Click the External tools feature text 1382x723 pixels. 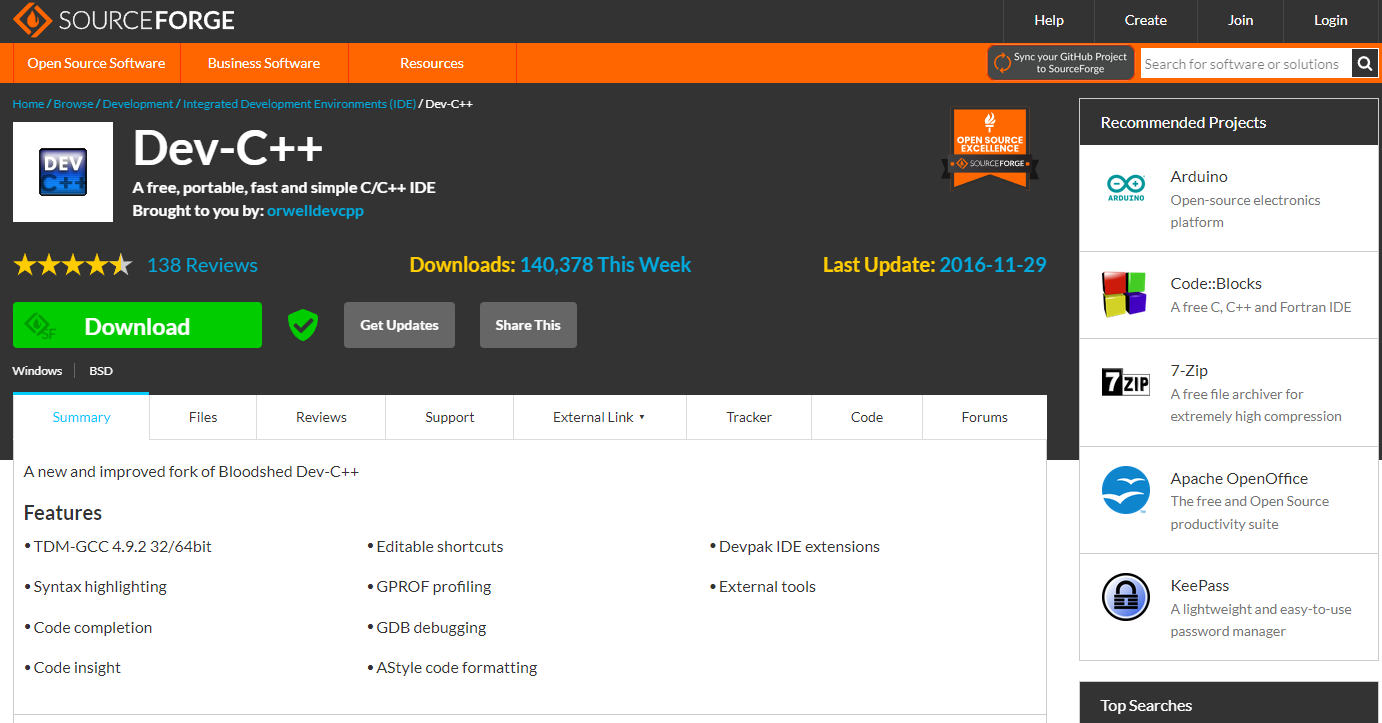767,587
